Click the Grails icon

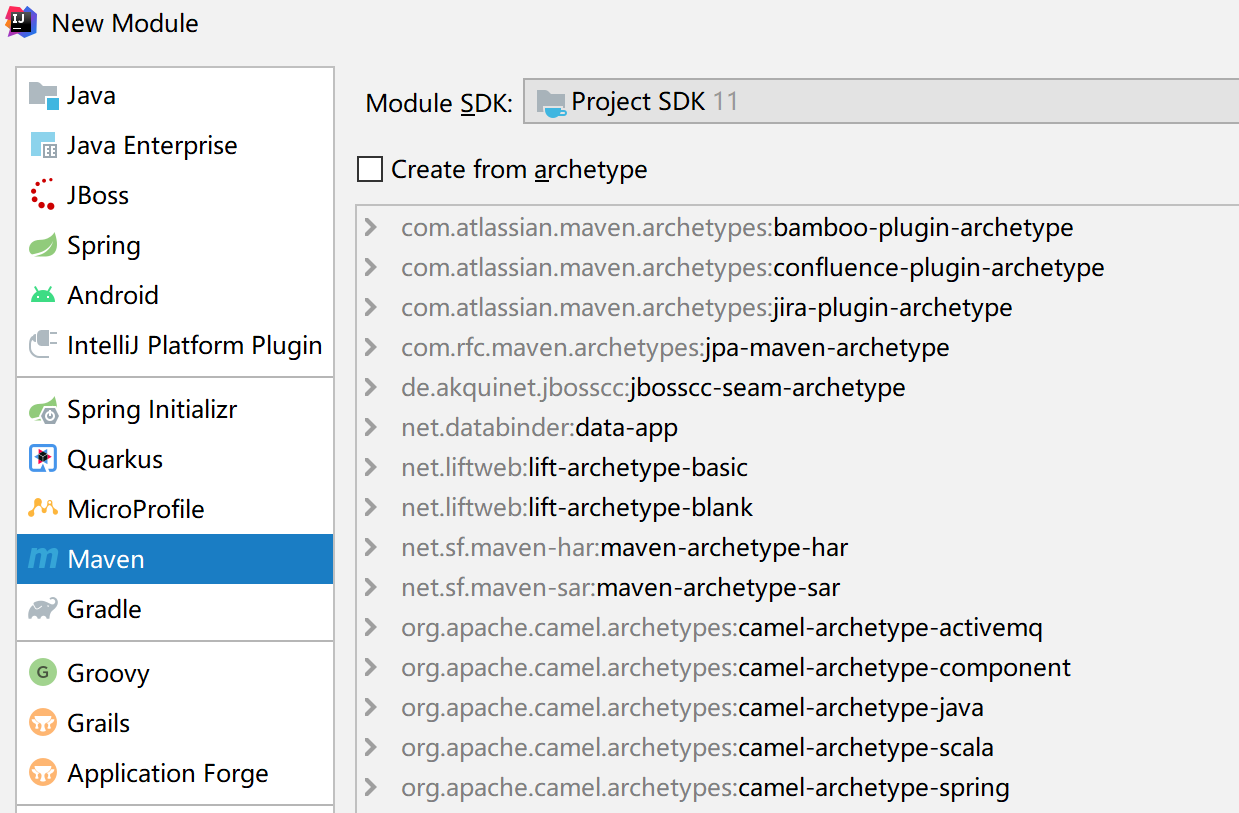(43, 724)
